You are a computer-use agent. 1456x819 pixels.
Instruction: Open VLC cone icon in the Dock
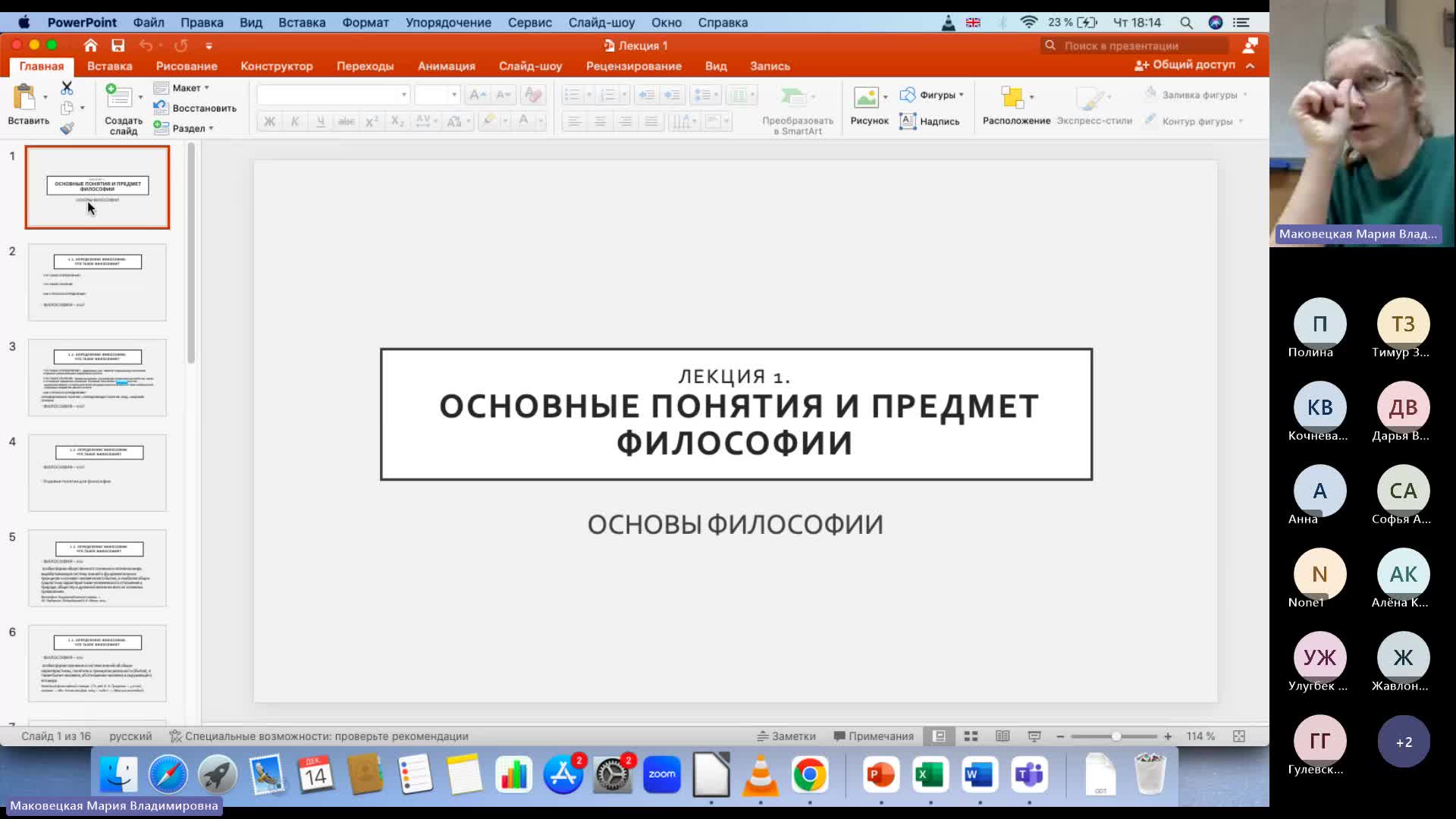760,775
